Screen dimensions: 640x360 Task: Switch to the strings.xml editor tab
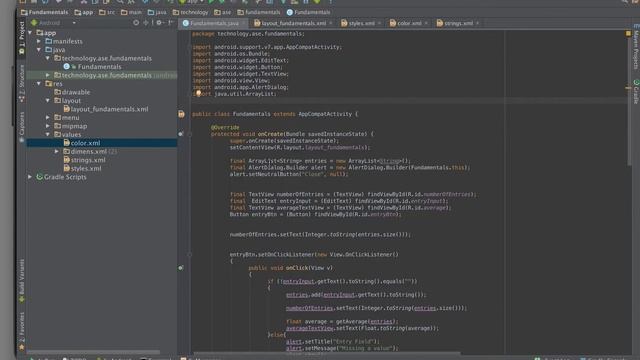[x=458, y=23]
